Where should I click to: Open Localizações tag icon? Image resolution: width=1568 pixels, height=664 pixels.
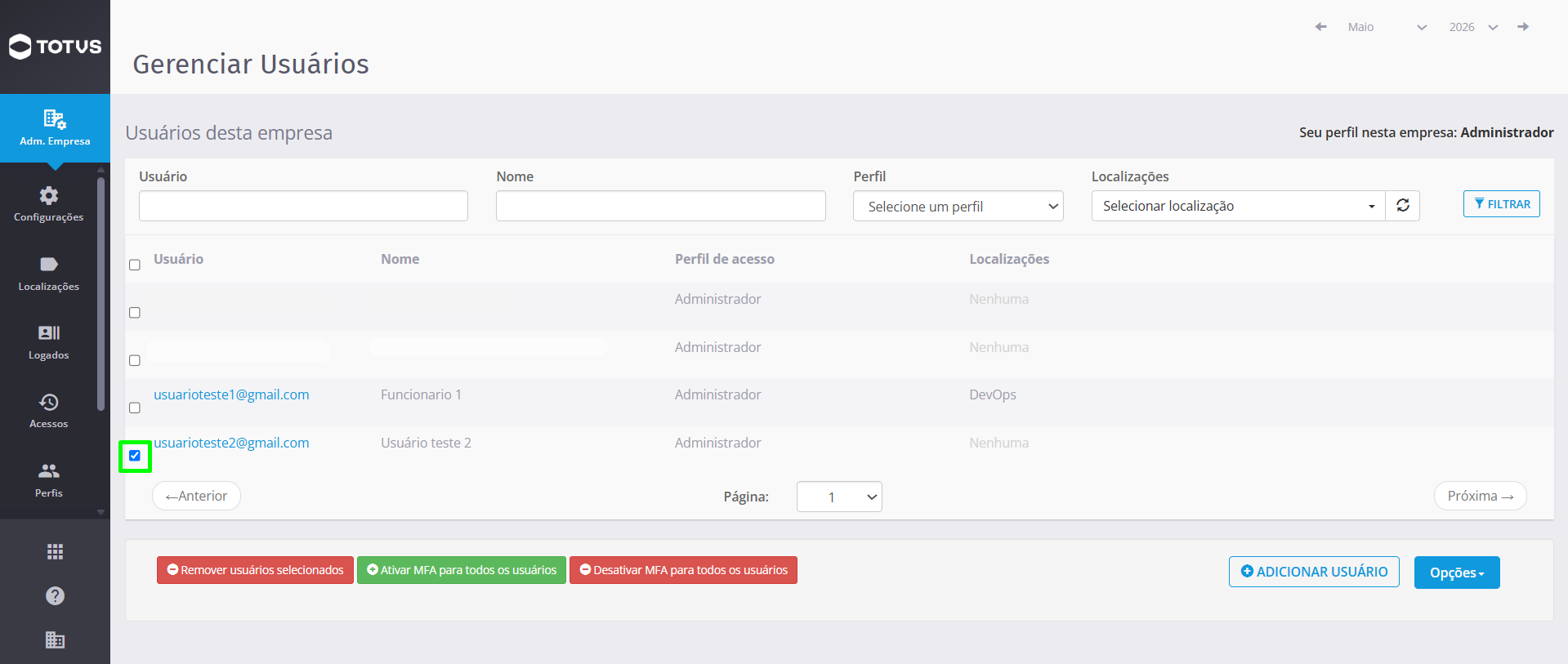[x=49, y=264]
